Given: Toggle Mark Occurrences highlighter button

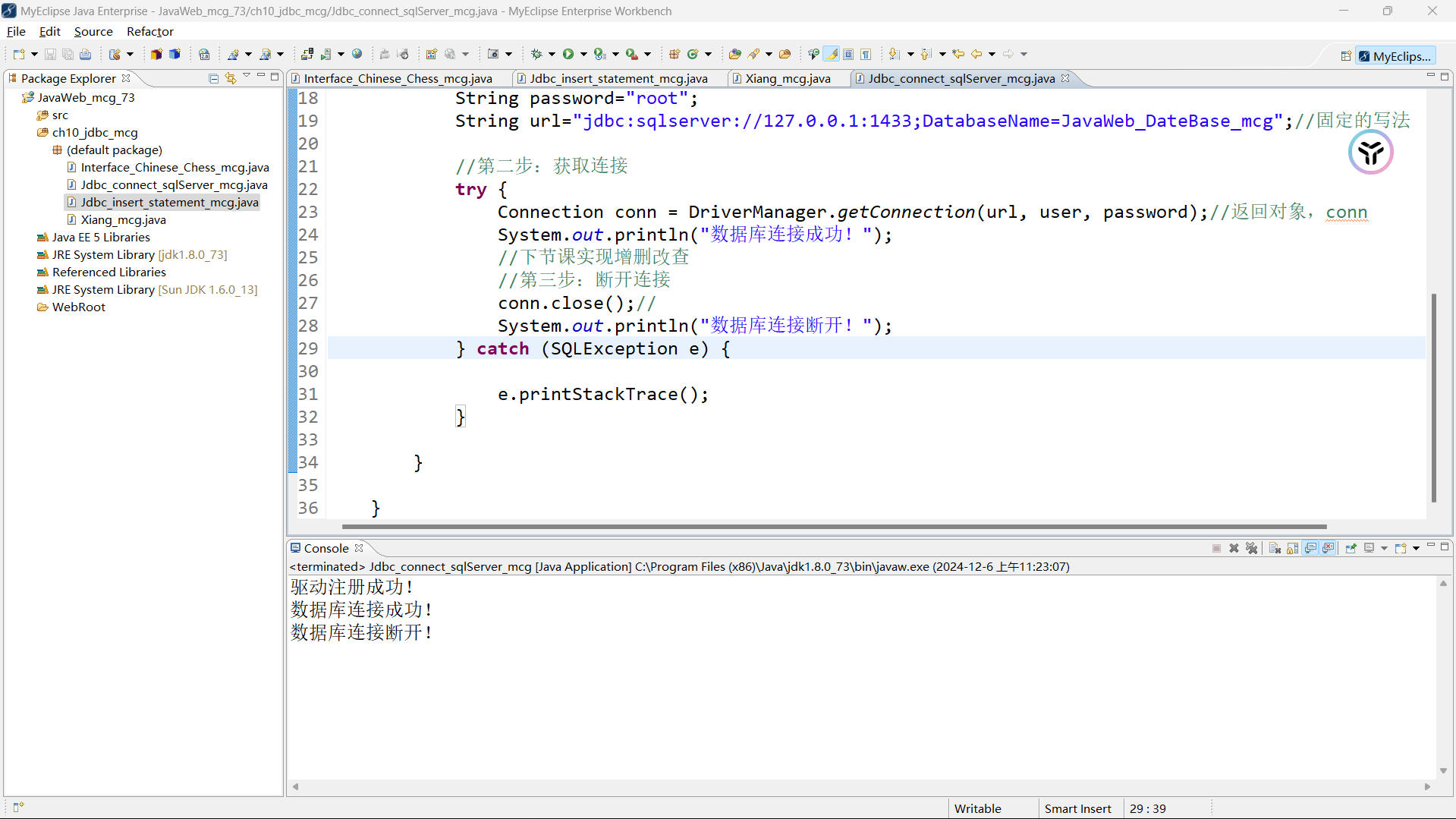Looking at the screenshot, I should 832,54.
